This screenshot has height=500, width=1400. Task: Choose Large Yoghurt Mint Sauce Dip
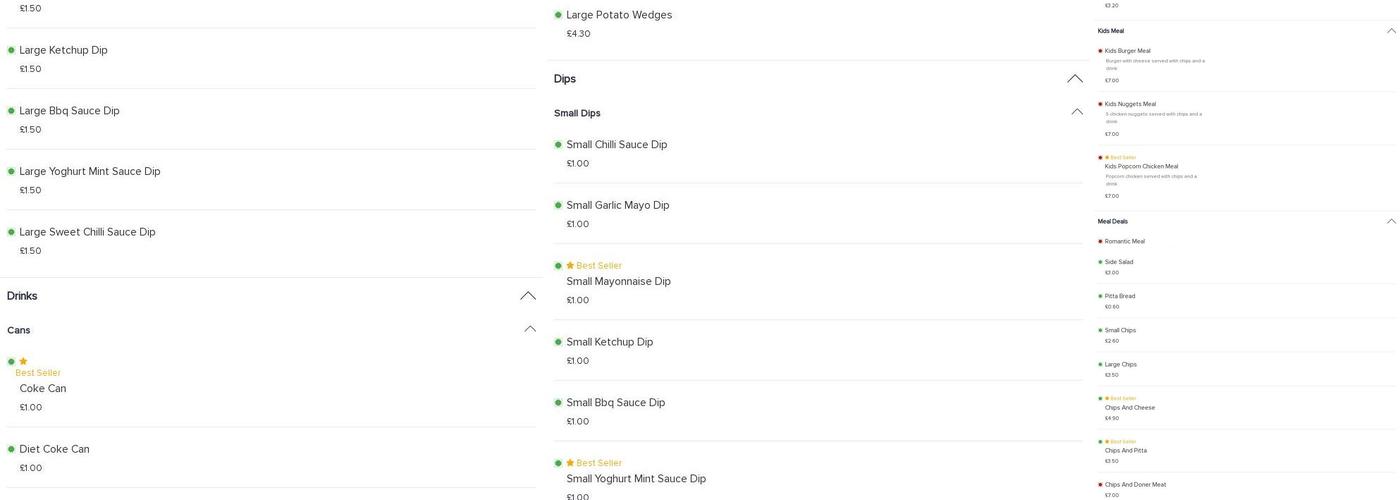click(90, 172)
